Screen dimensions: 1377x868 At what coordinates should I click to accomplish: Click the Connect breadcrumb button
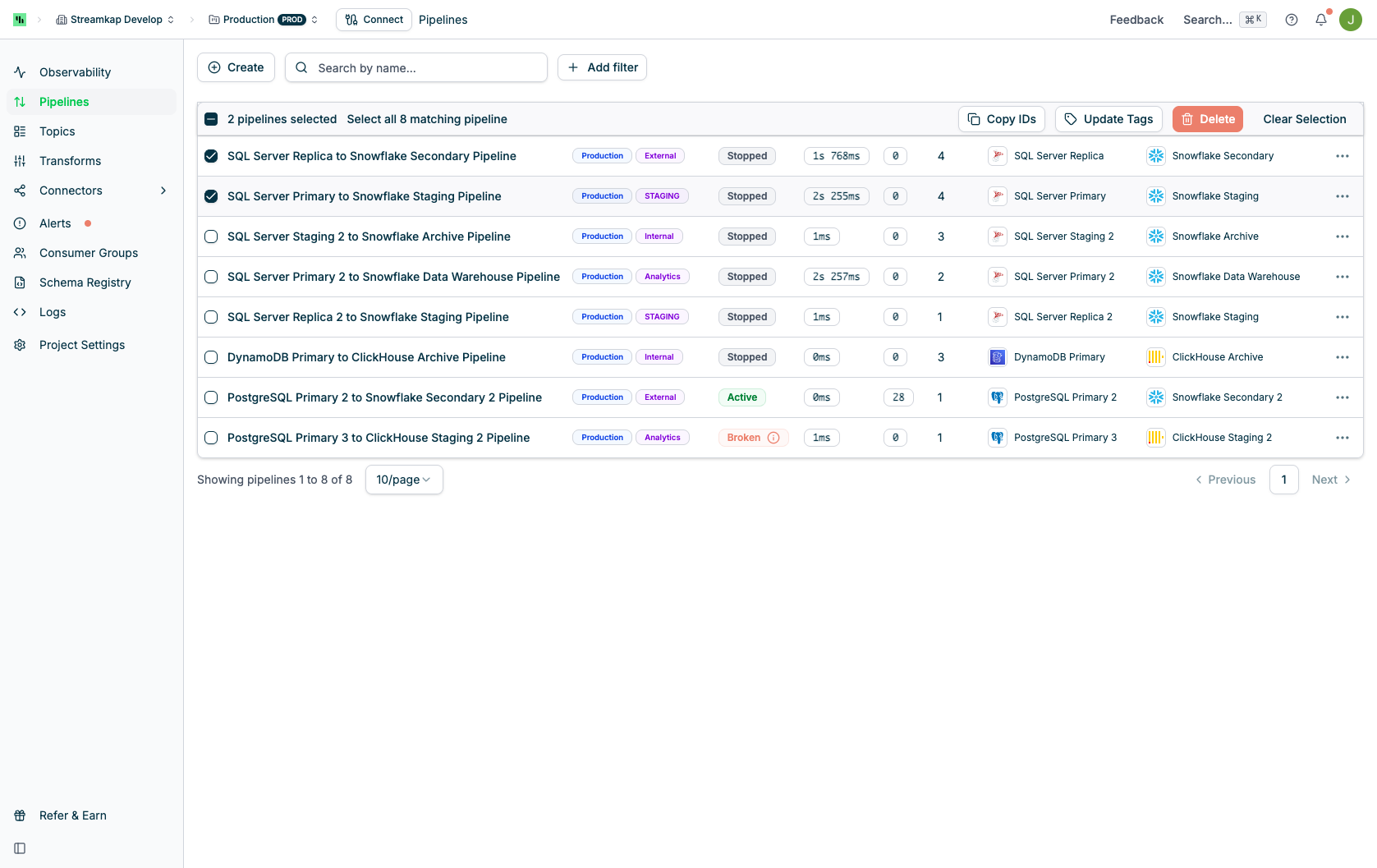(x=374, y=20)
